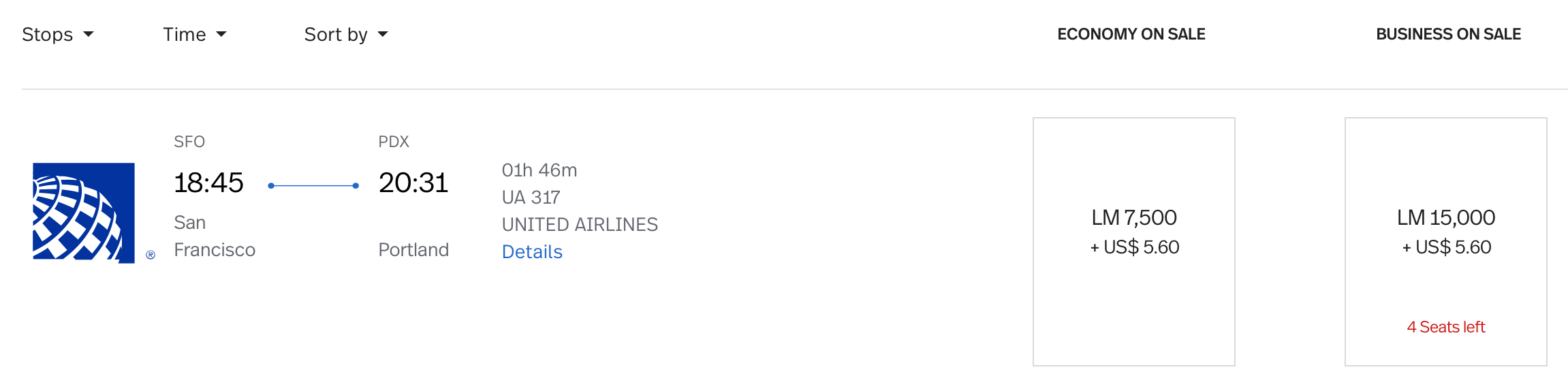Image resolution: width=1568 pixels, height=391 pixels.
Task: Click the SFO airport code
Action: [189, 142]
